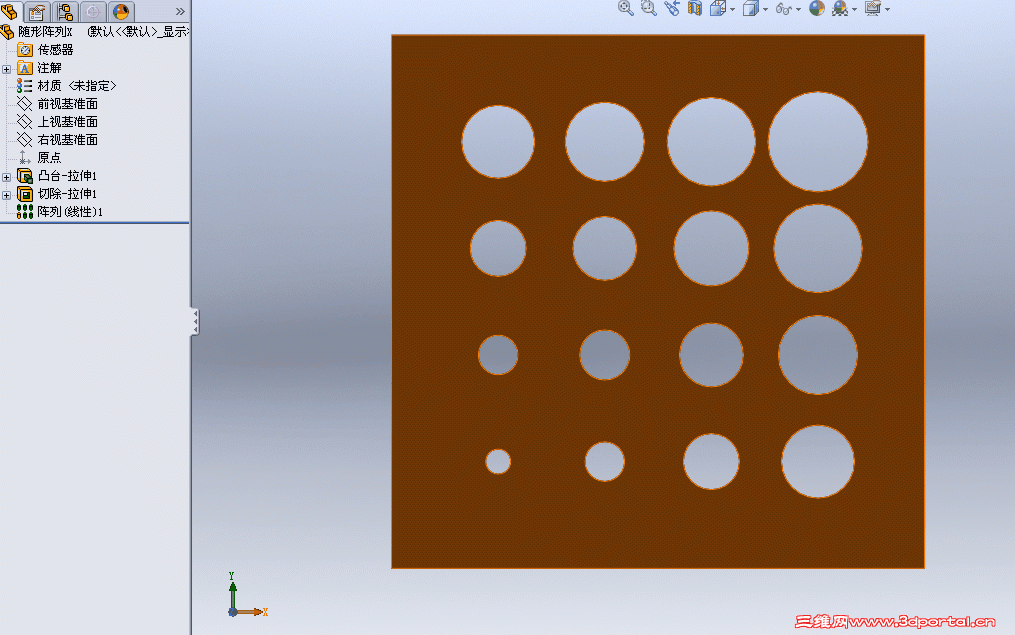
Task: Expand the 注解 annotations folder
Action: tap(6, 67)
